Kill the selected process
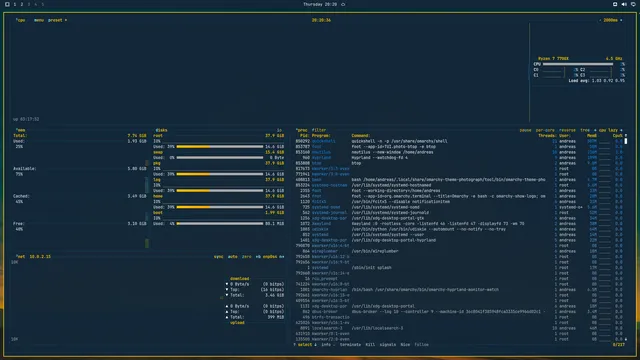Image resolution: width=640 pixels, height=360 pixels. (x=370, y=345)
